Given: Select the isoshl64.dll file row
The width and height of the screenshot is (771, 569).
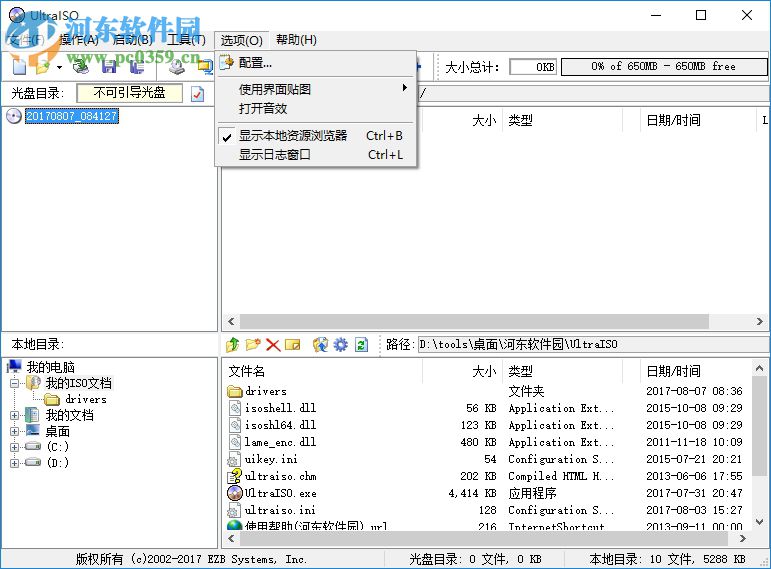Looking at the screenshot, I should tap(487, 425).
